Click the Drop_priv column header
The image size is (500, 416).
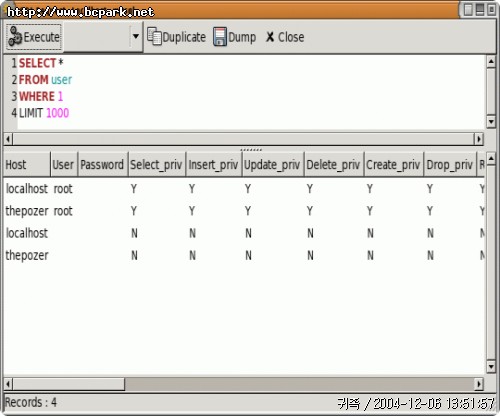click(450, 164)
